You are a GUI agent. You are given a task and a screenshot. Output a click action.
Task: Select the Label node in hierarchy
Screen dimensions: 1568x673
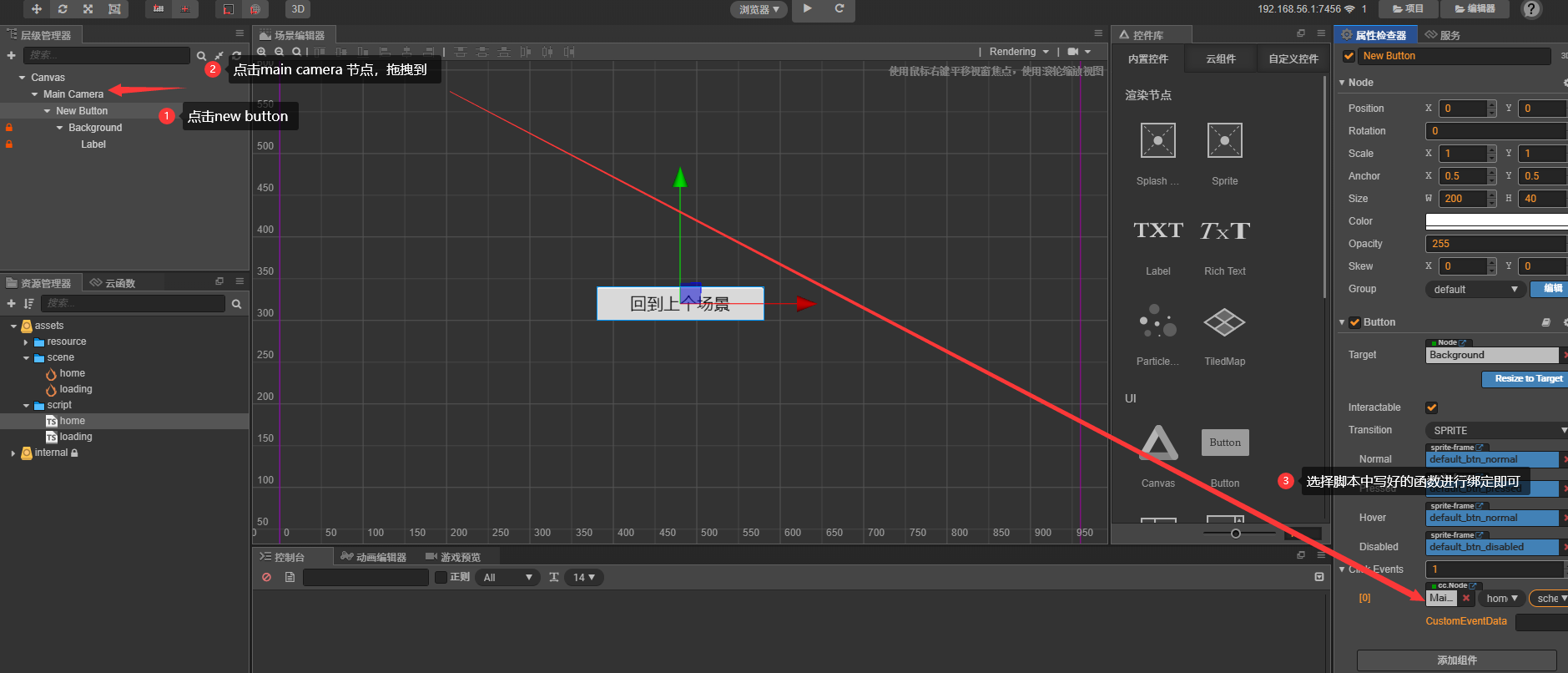point(93,144)
